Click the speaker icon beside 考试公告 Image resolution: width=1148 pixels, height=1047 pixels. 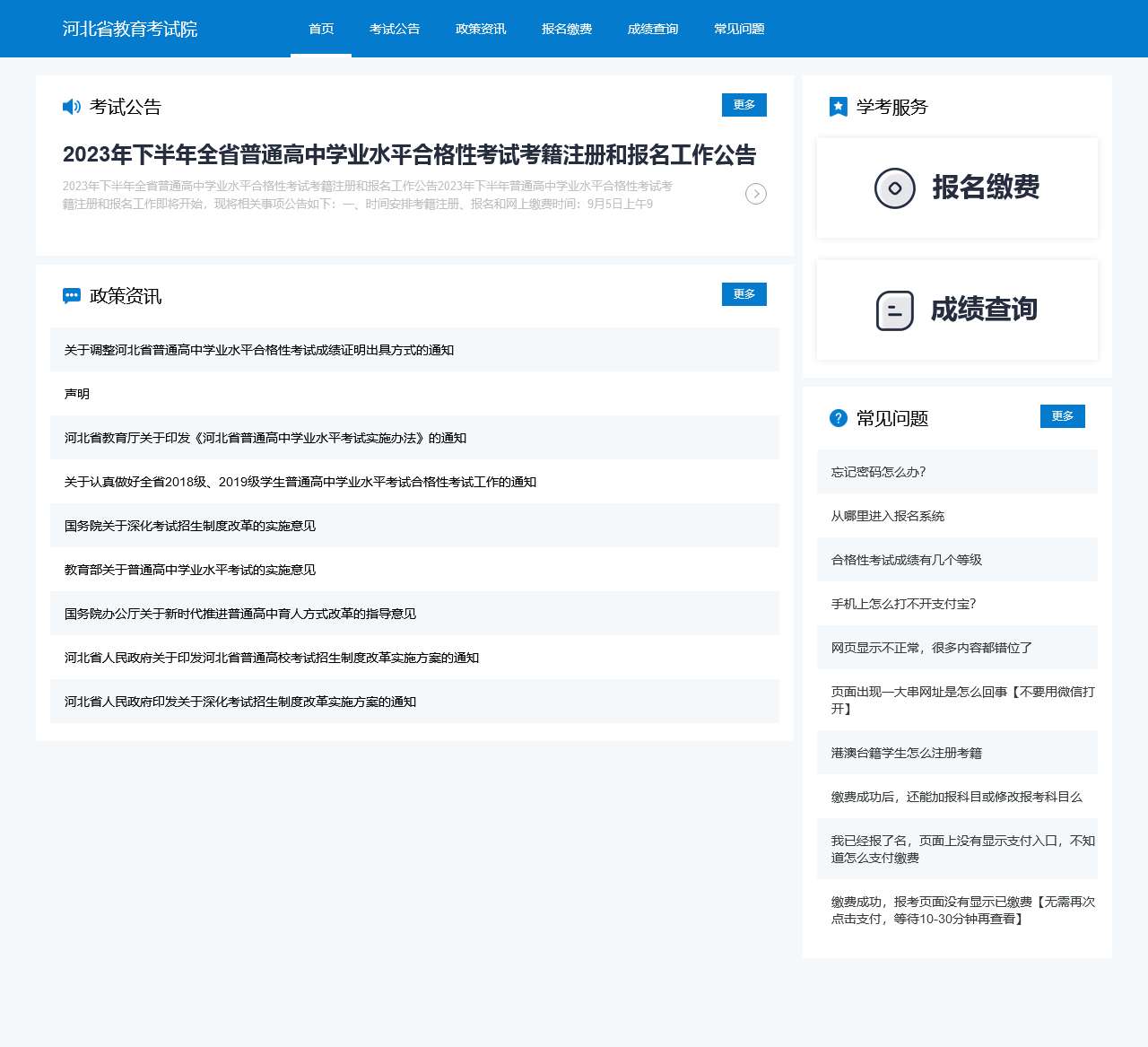click(x=72, y=107)
